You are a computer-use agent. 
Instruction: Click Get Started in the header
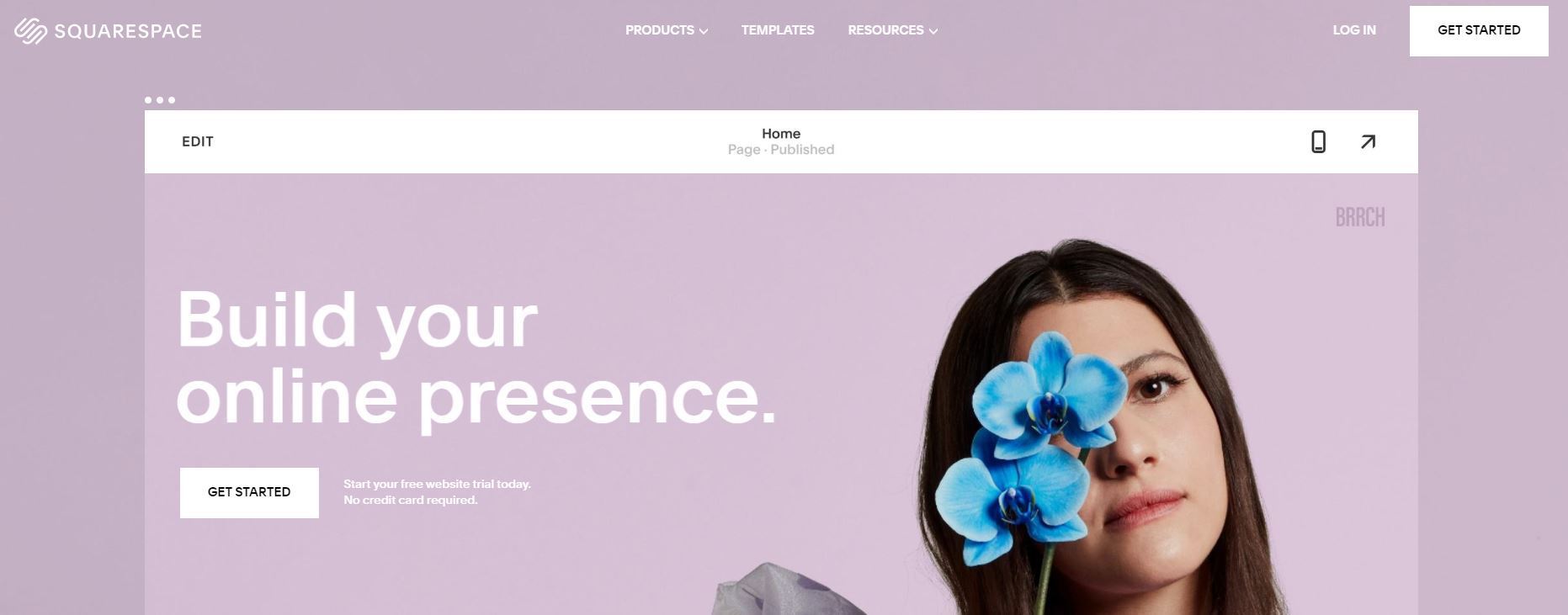[1479, 31]
